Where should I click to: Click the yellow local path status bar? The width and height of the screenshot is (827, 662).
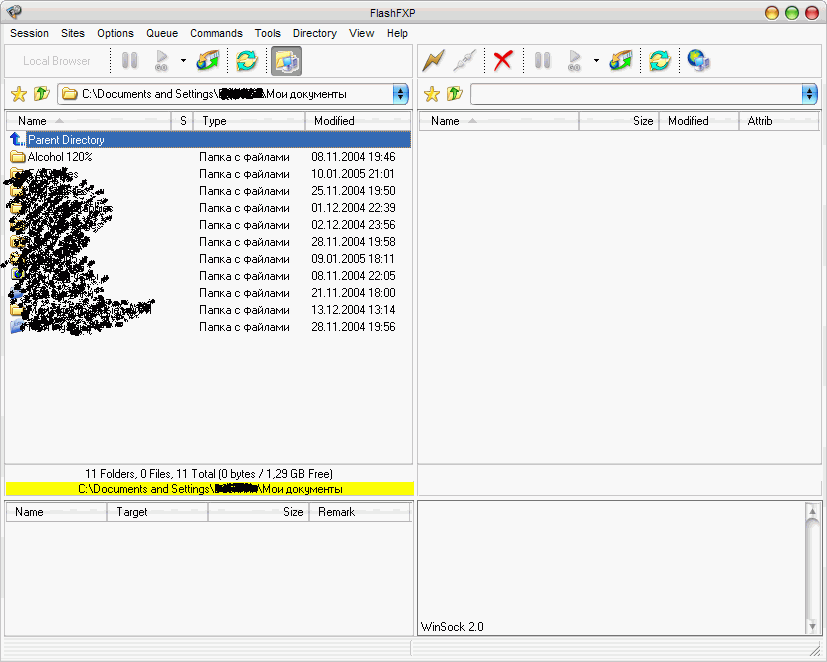point(210,489)
